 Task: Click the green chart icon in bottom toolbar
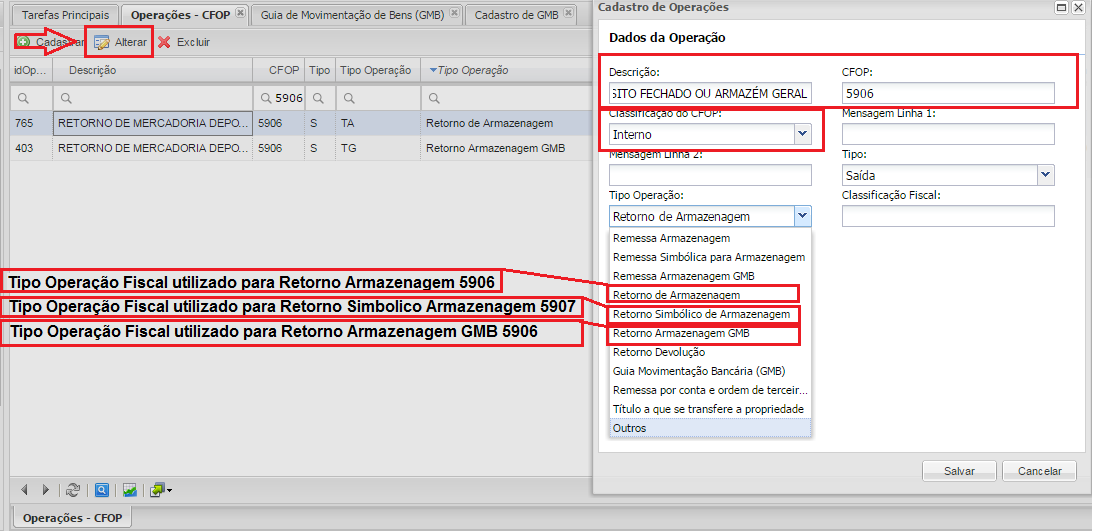pos(130,491)
